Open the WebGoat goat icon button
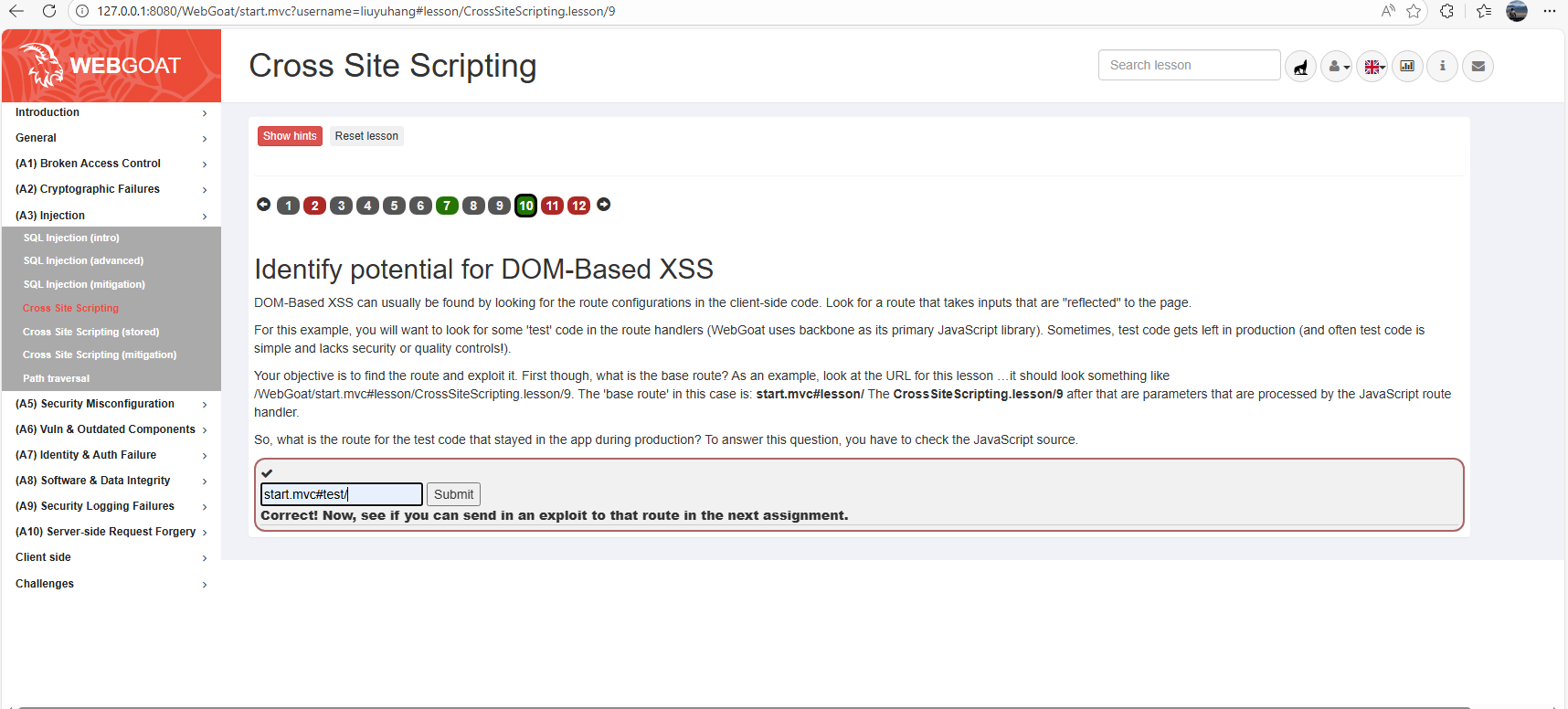The image size is (1568, 709). 1300,66
